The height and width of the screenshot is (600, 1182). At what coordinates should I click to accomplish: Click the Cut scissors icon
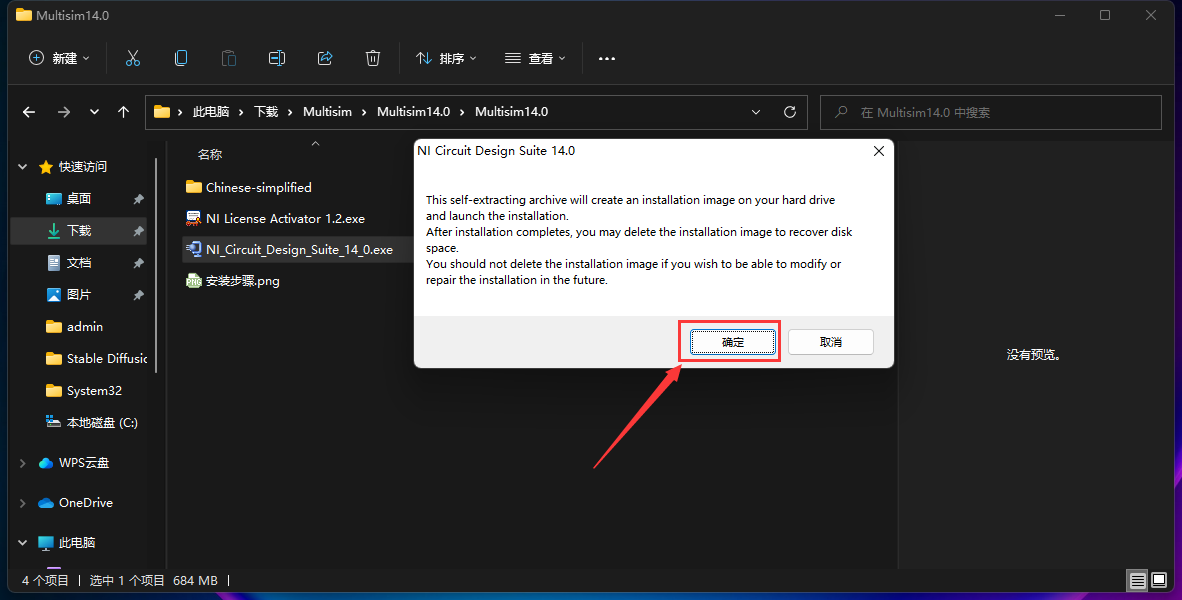coord(133,58)
